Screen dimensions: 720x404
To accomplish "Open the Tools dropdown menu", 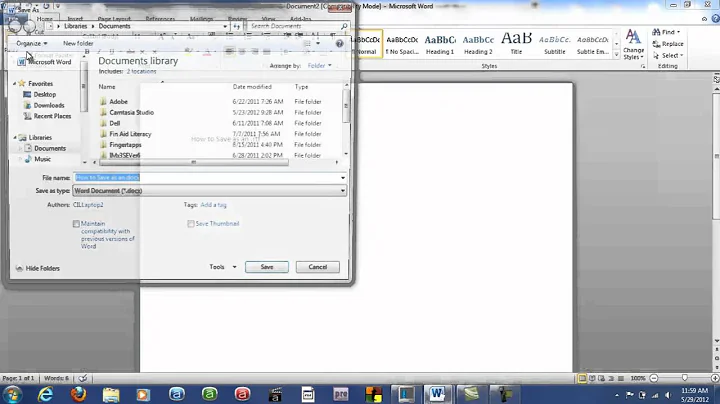I will pos(223,267).
